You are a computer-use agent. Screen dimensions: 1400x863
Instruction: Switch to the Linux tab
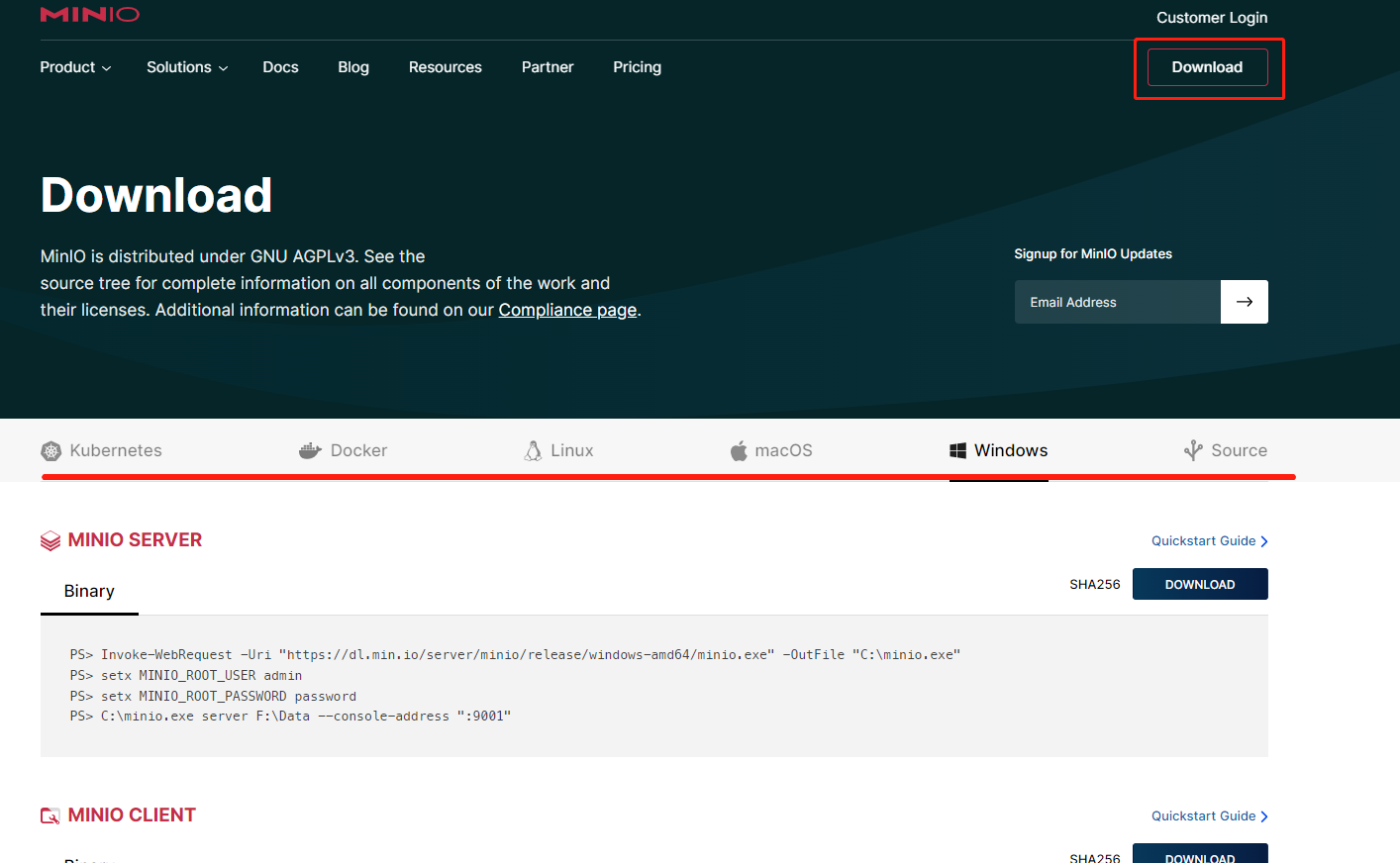click(558, 450)
